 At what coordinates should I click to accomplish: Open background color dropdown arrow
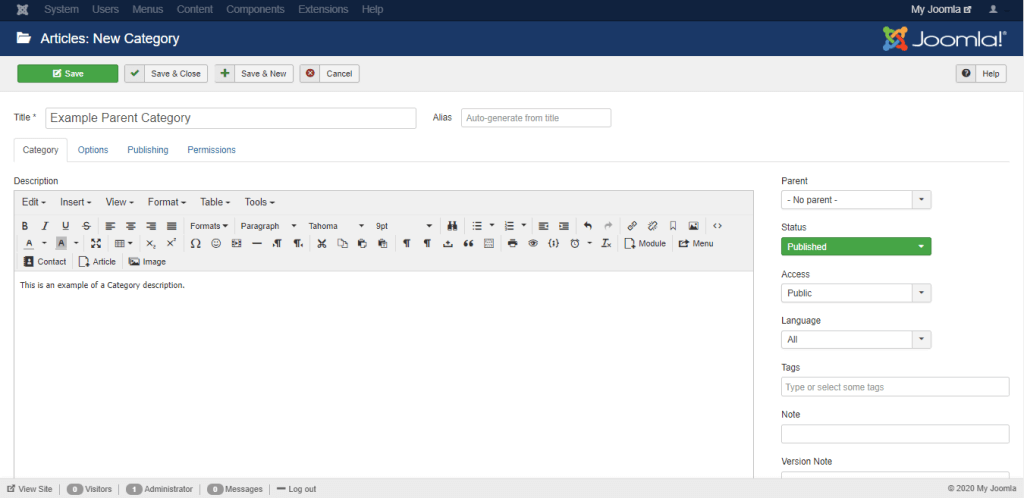tap(76, 243)
